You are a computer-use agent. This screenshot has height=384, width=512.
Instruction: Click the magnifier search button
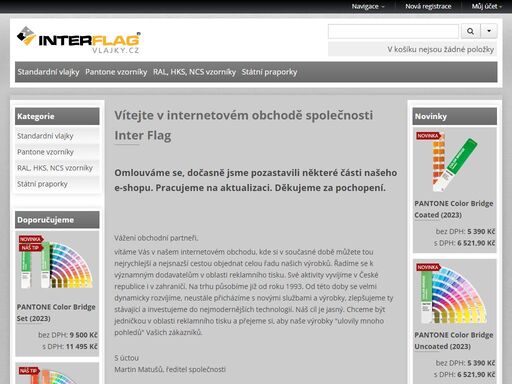[470, 31]
